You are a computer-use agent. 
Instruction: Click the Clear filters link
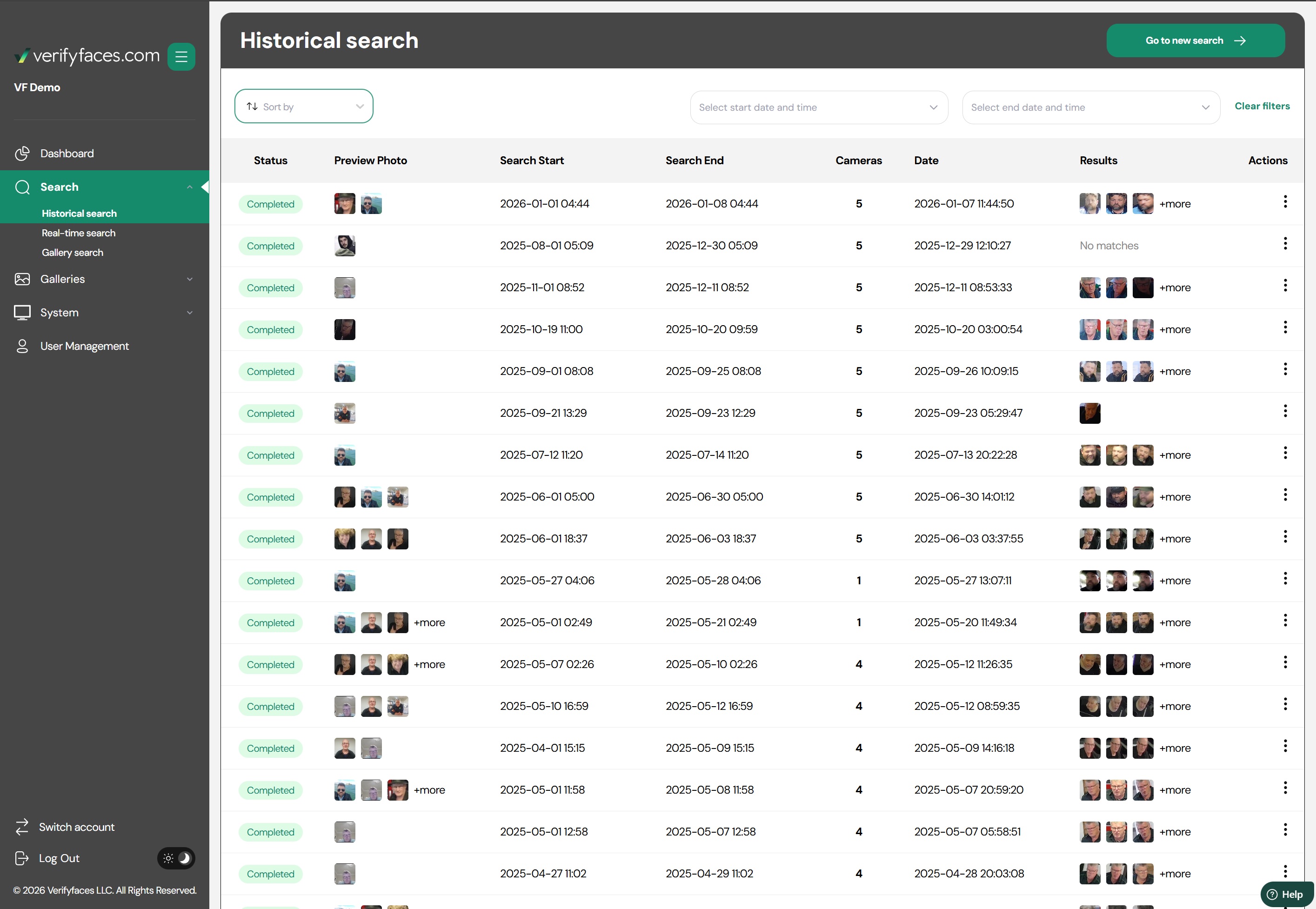tap(1262, 106)
